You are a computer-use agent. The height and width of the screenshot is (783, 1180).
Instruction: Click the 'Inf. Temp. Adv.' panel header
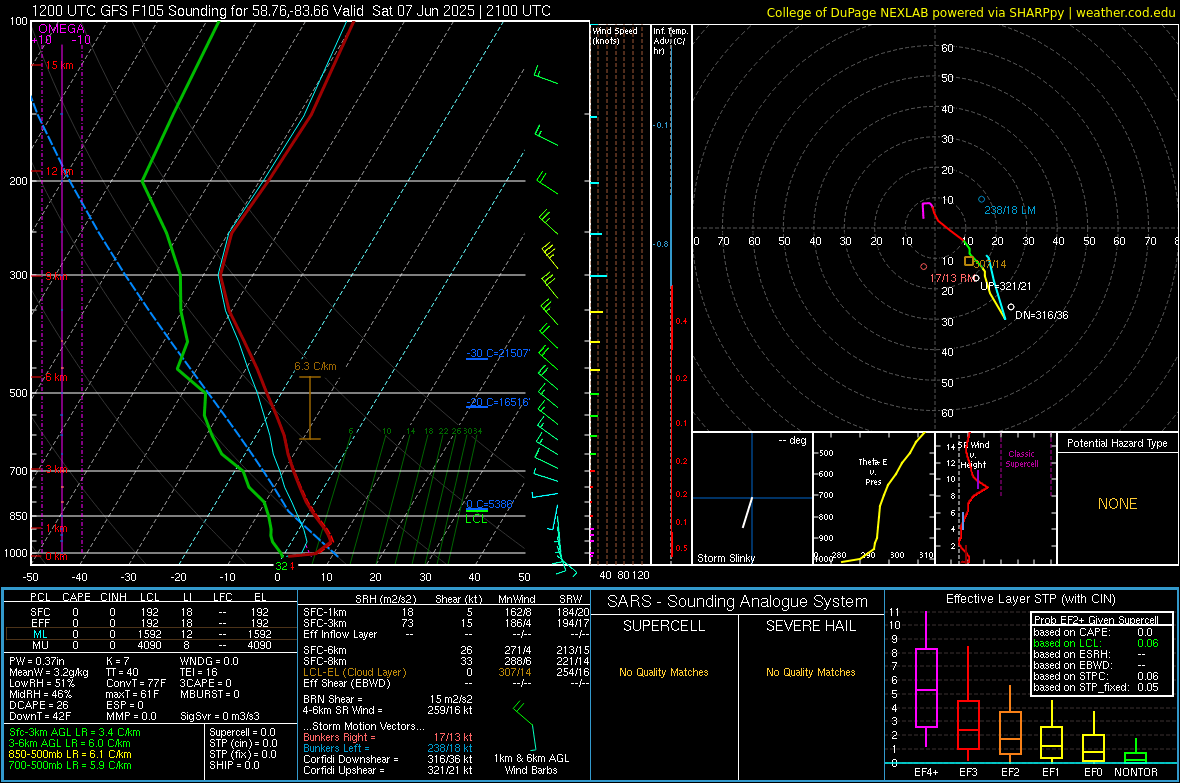click(x=670, y=41)
